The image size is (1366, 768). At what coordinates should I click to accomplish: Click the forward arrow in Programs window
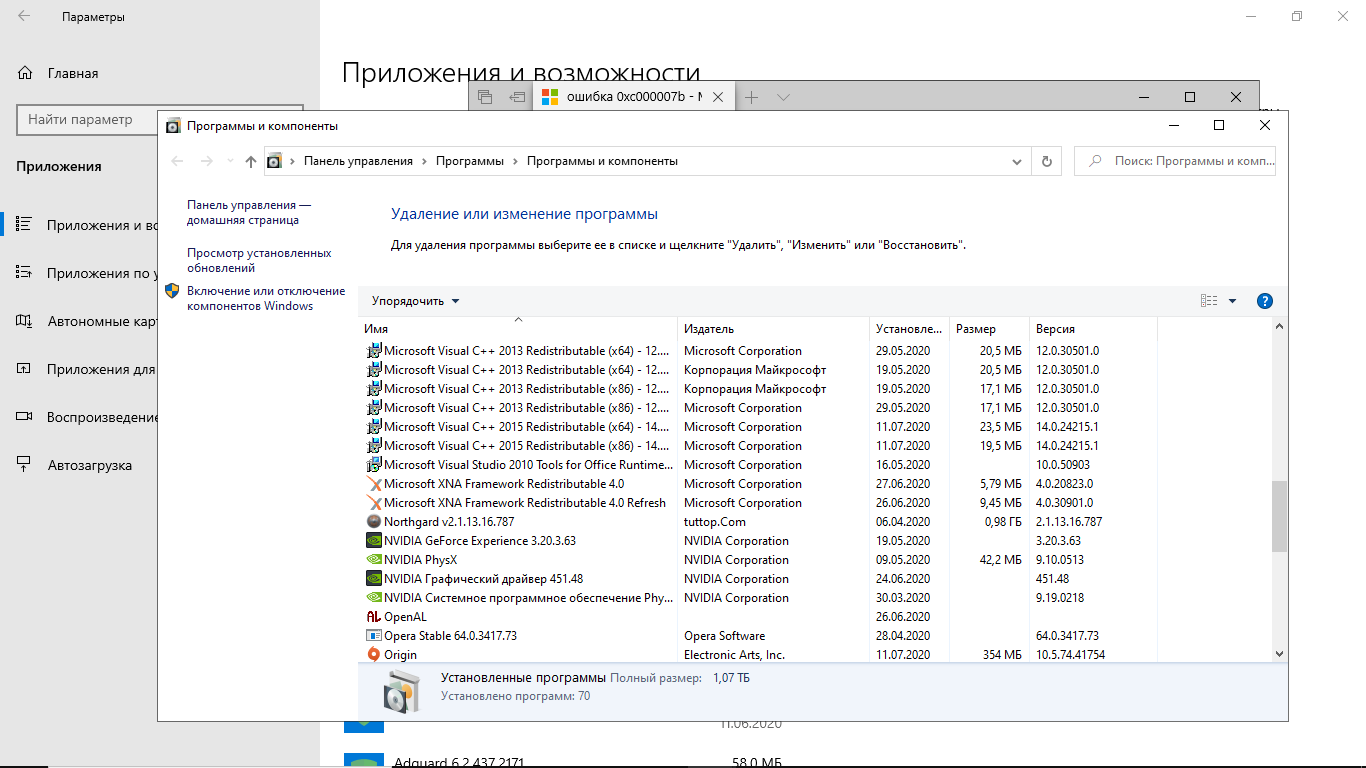point(206,161)
